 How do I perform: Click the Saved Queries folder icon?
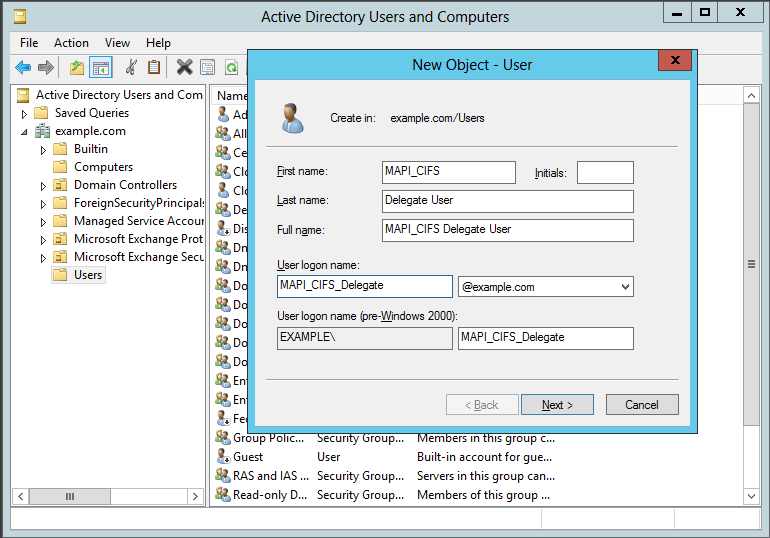(41, 113)
